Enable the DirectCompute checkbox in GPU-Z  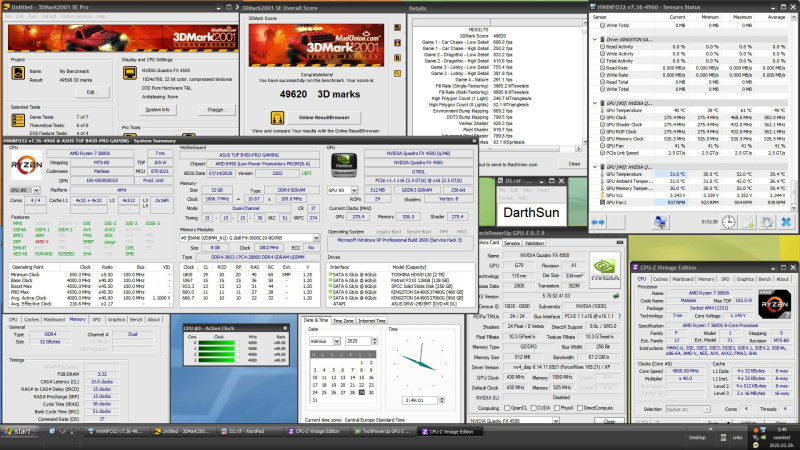pyautogui.click(x=580, y=408)
